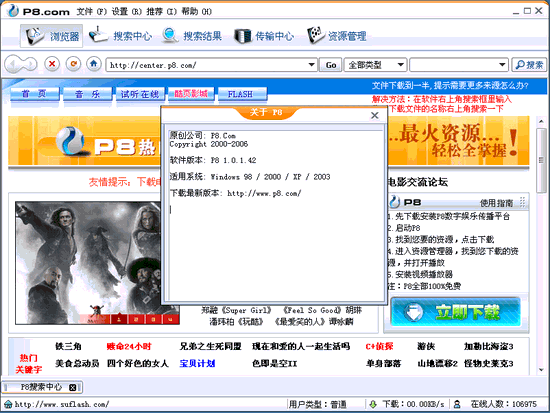Open the 现在和爱的人一起生活吗 link

(x=301, y=346)
